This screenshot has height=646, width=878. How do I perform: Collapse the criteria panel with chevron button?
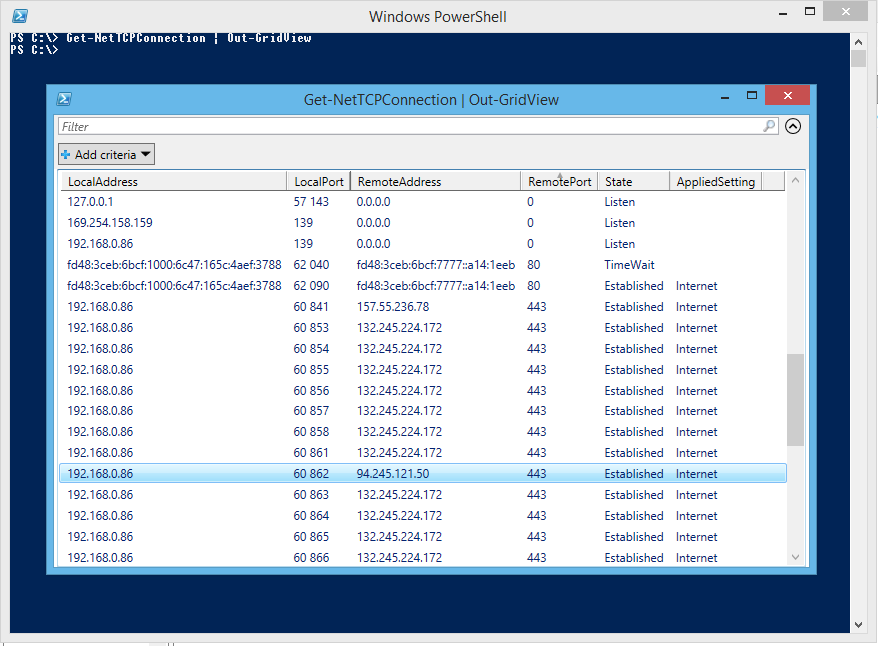tap(793, 126)
